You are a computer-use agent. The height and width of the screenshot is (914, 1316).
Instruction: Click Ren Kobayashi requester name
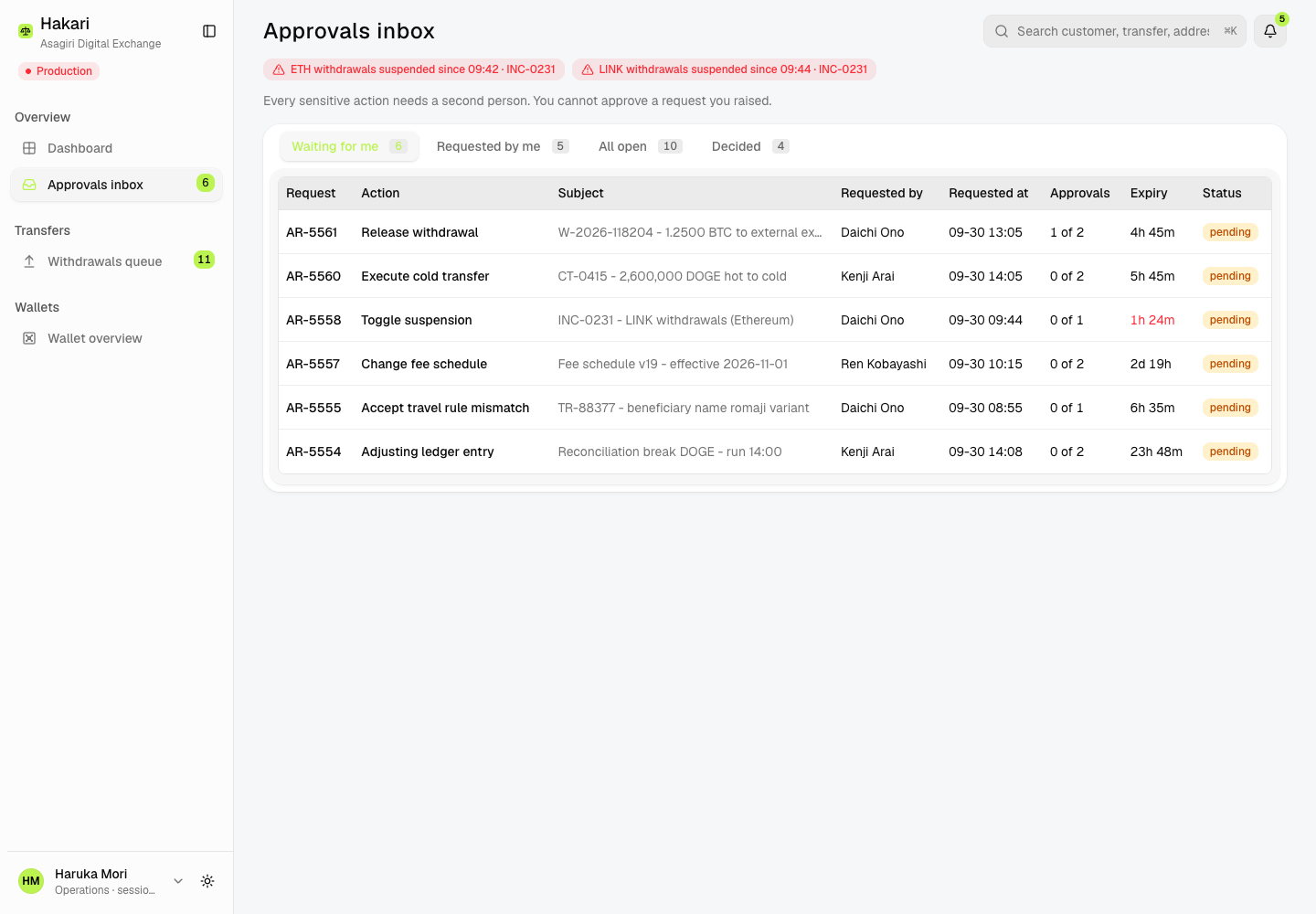[x=884, y=364]
